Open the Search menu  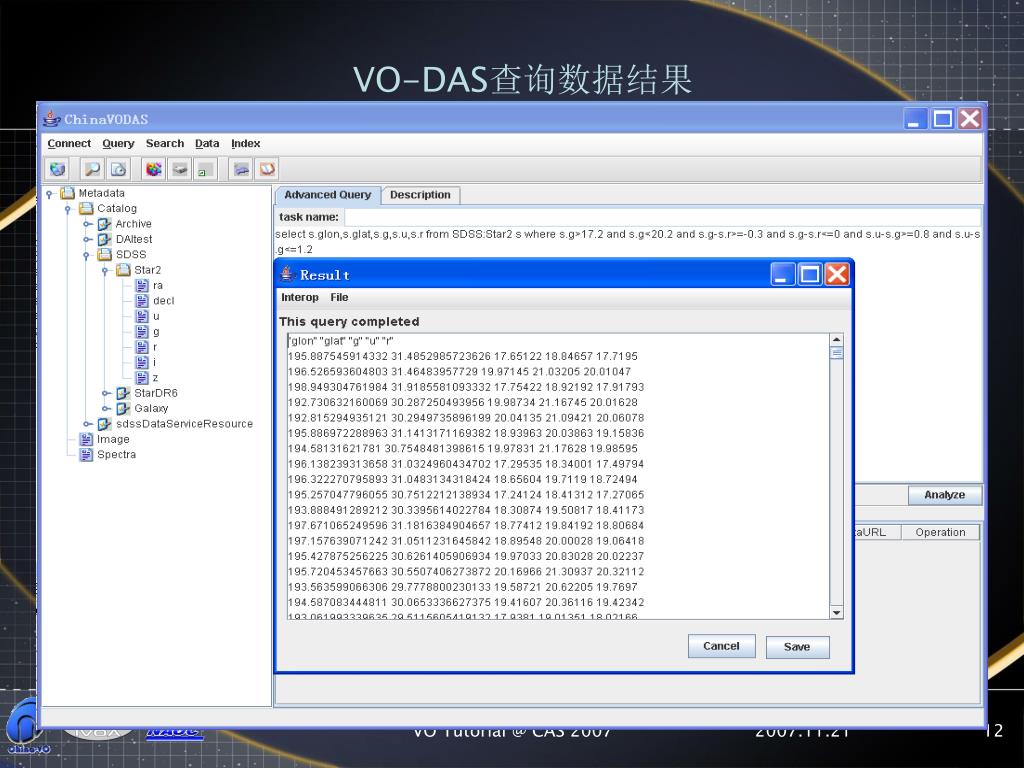pyautogui.click(x=165, y=144)
